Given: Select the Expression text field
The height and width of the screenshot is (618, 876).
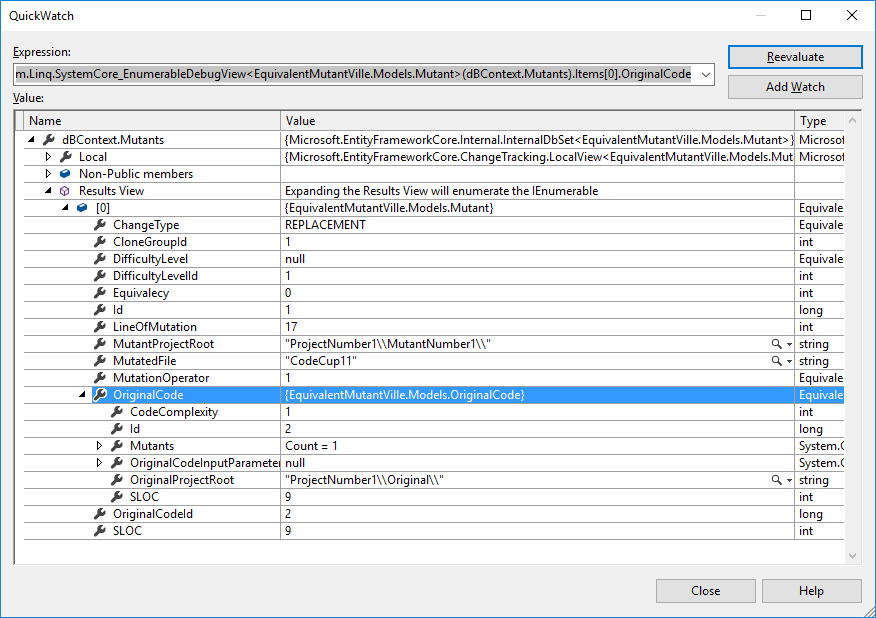Looking at the screenshot, I should point(350,74).
